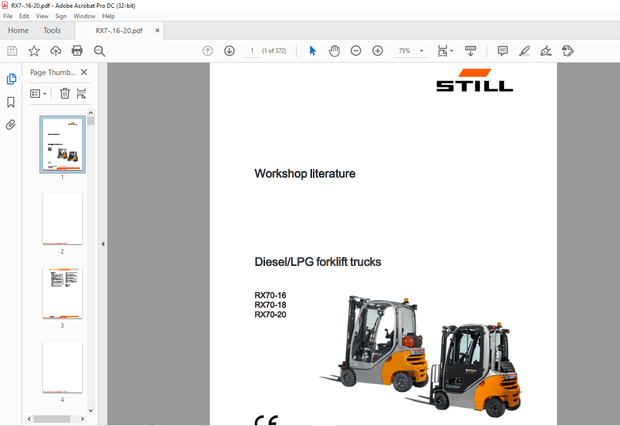Click thumbnails horizontal scroll right arrow
The image size is (620, 426).
[82, 418]
